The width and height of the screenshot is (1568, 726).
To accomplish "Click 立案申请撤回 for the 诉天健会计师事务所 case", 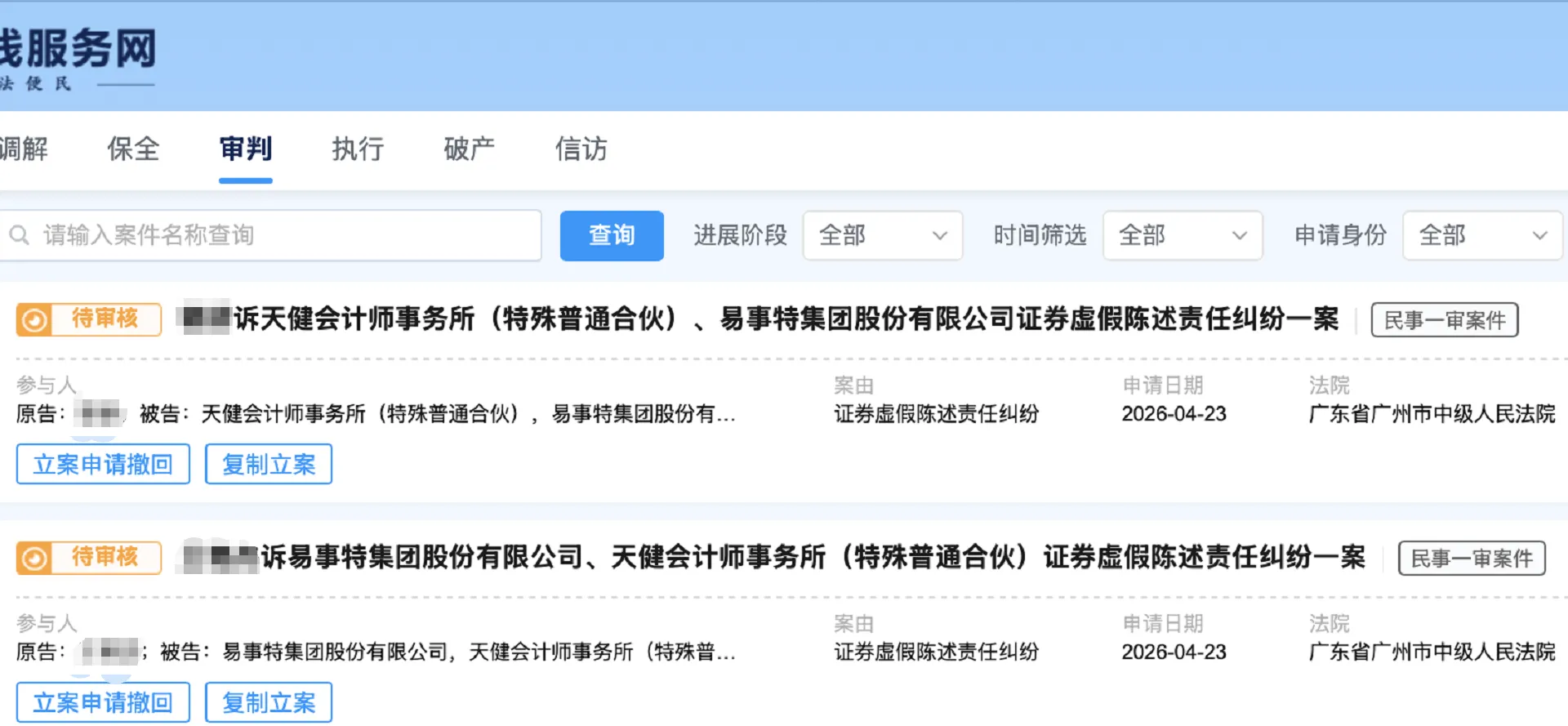I will (103, 464).
